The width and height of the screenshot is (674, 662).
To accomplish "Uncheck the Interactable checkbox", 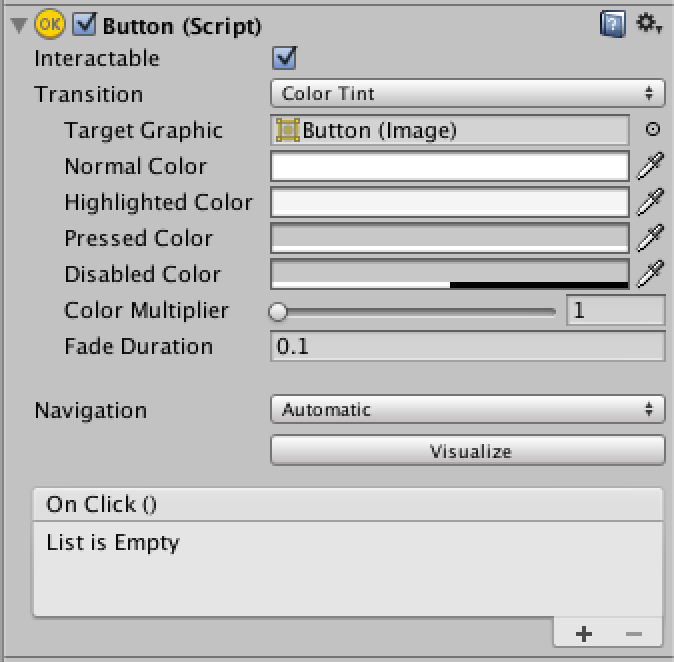I will pyautogui.click(x=284, y=58).
